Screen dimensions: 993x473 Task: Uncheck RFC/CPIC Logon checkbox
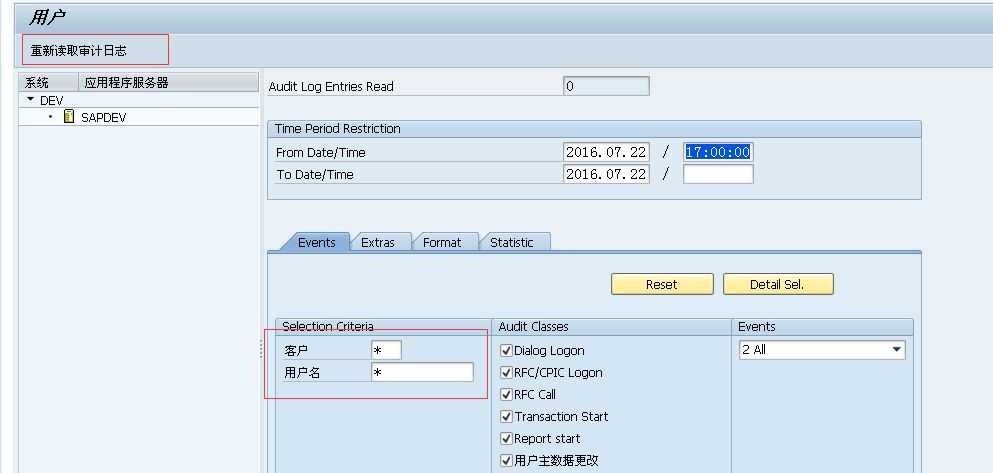(x=506, y=372)
